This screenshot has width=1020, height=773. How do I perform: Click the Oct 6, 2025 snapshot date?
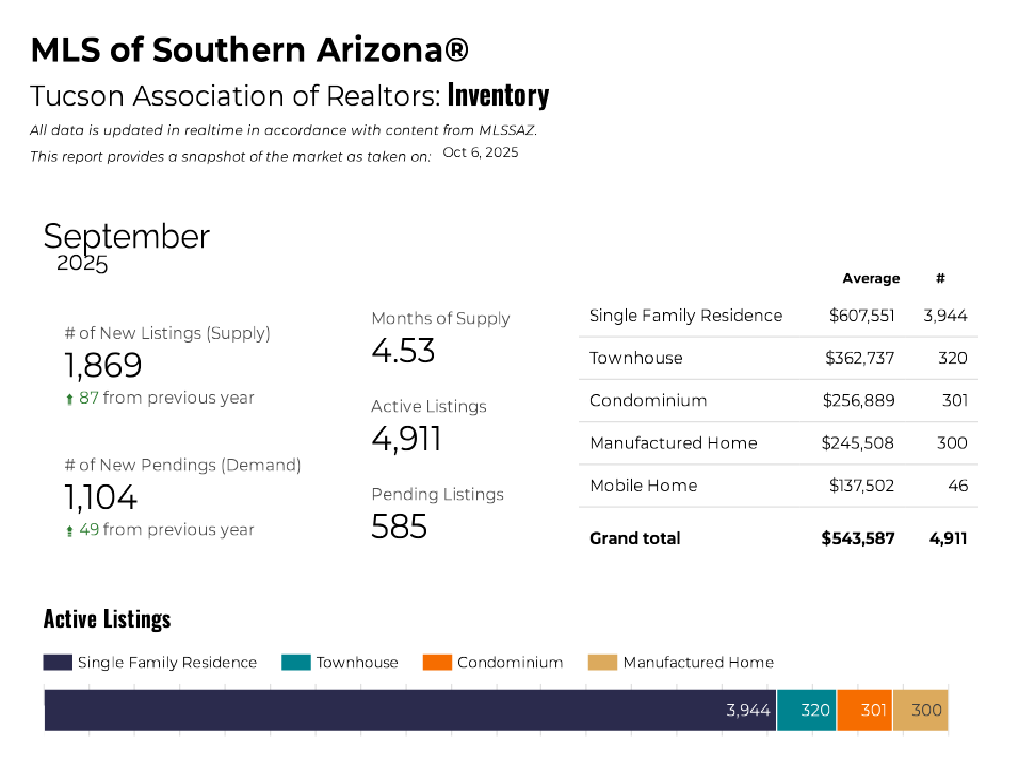[x=480, y=153]
